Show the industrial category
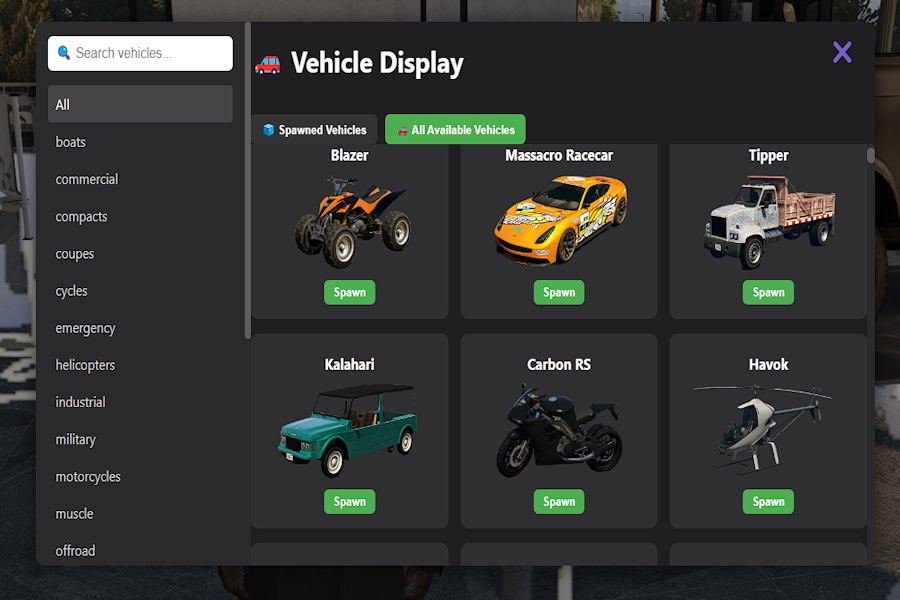 pyautogui.click(x=141, y=402)
